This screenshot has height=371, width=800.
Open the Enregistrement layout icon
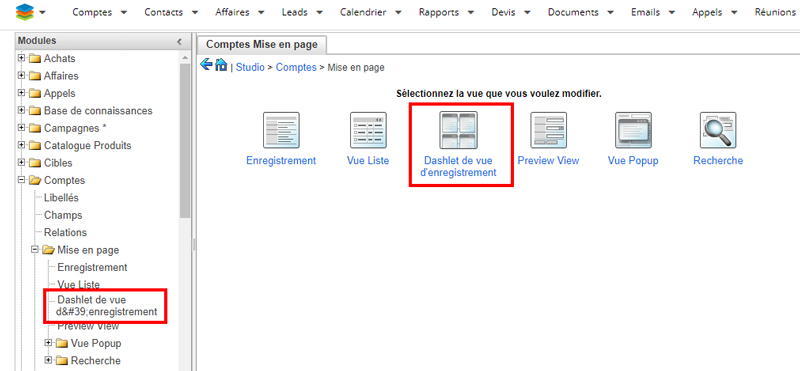[x=281, y=130]
